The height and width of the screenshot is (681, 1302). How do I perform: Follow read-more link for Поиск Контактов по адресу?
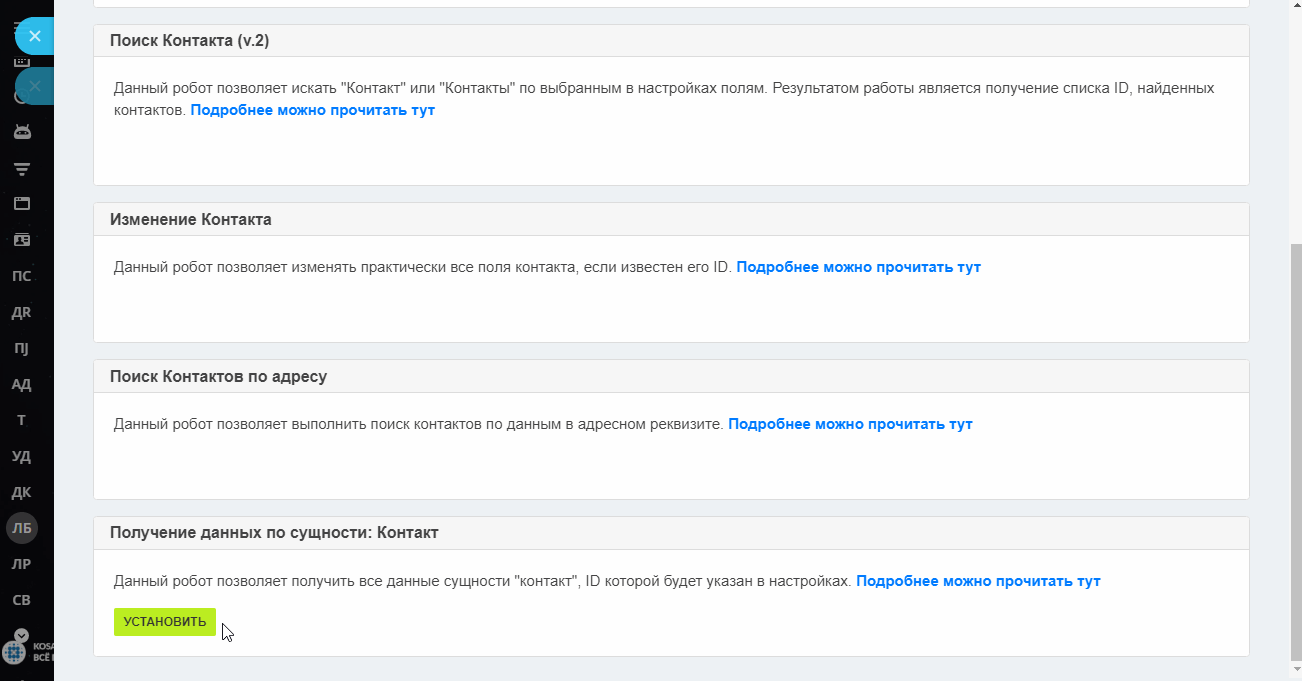pyautogui.click(x=850, y=424)
